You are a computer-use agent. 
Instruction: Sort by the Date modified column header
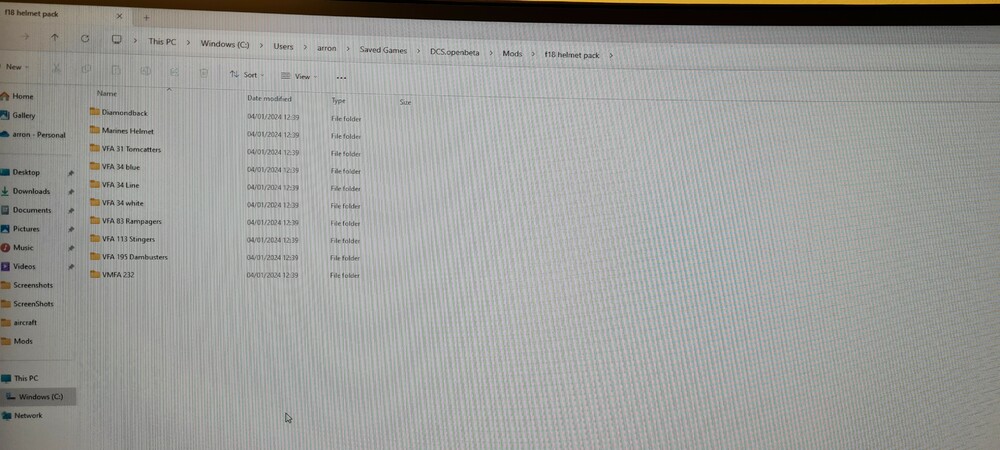pyautogui.click(x=269, y=99)
